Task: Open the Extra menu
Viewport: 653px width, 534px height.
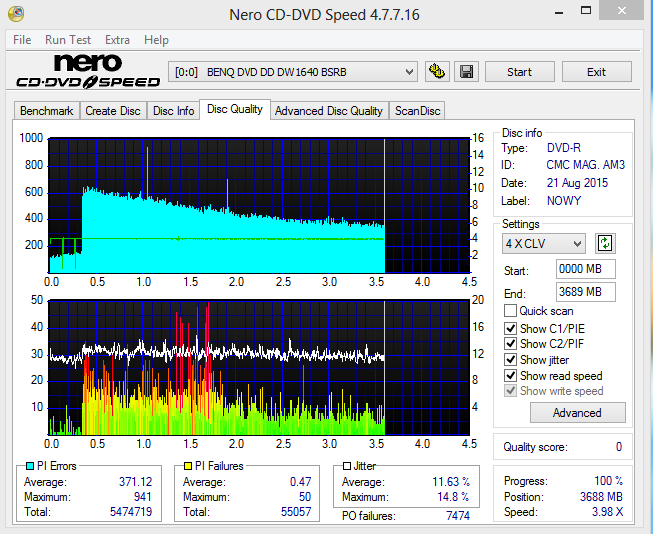Action: coord(117,40)
